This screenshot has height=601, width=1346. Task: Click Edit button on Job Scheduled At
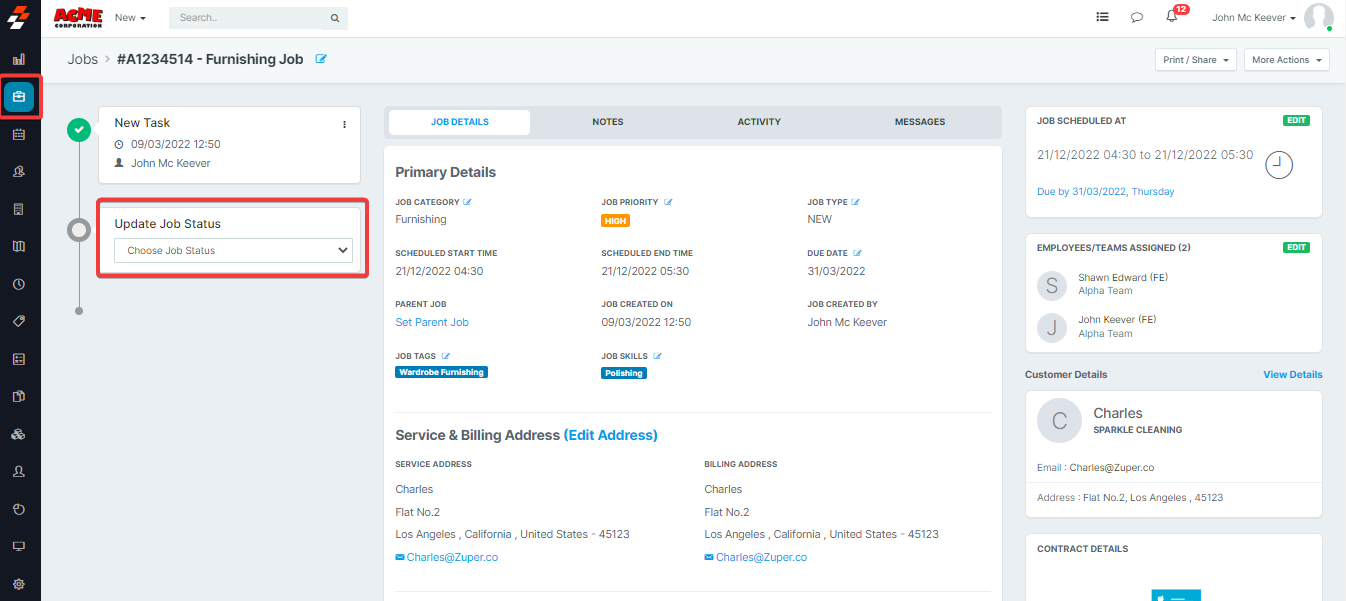pos(1296,120)
